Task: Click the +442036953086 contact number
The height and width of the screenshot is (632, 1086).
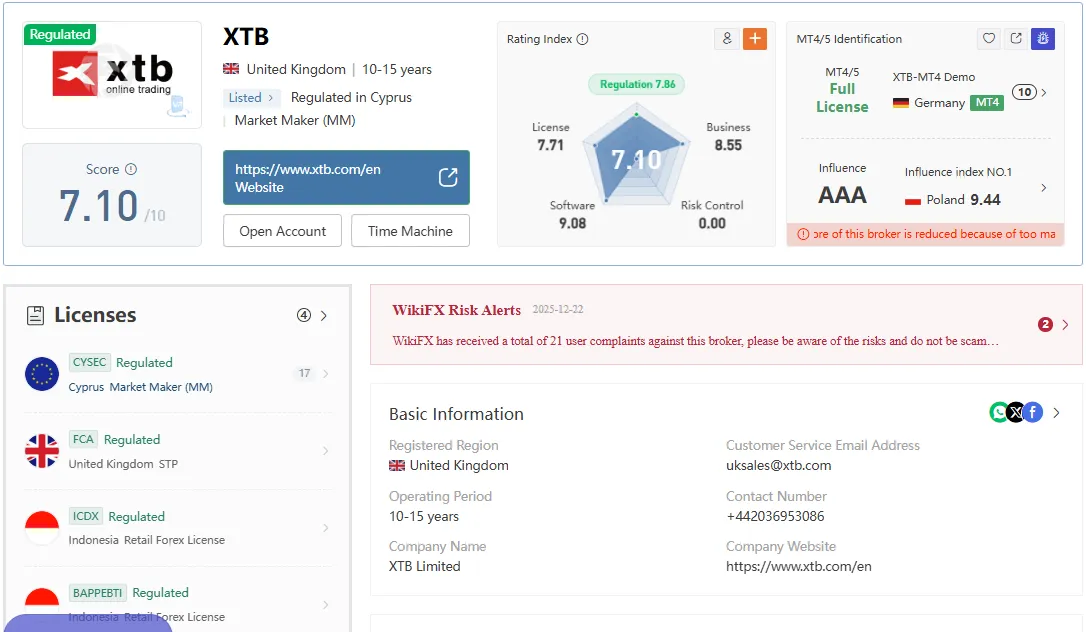Action: click(775, 516)
